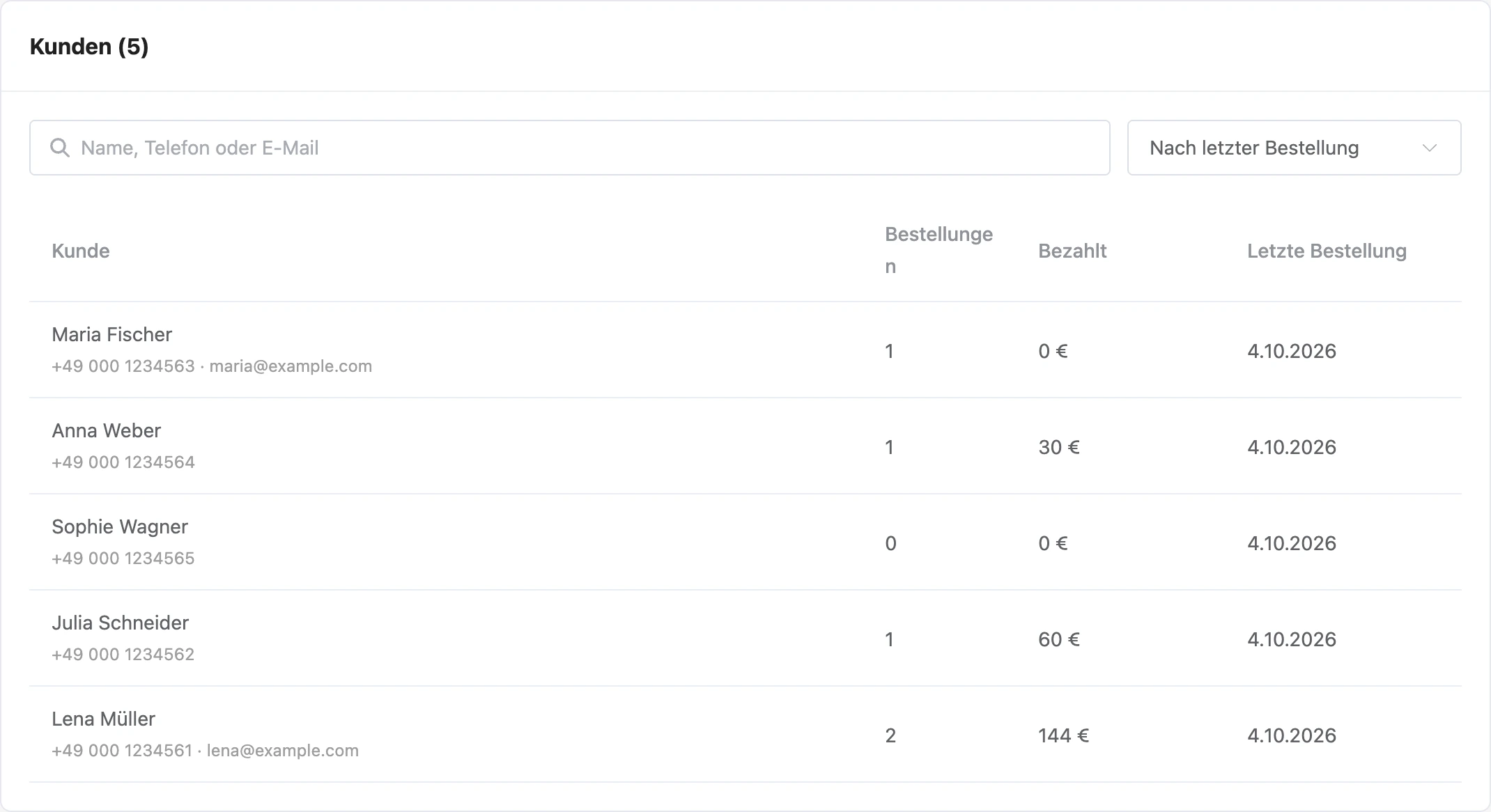1491x812 pixels.
Task: Click phone number +49 000 1234564
Action: 123,462
